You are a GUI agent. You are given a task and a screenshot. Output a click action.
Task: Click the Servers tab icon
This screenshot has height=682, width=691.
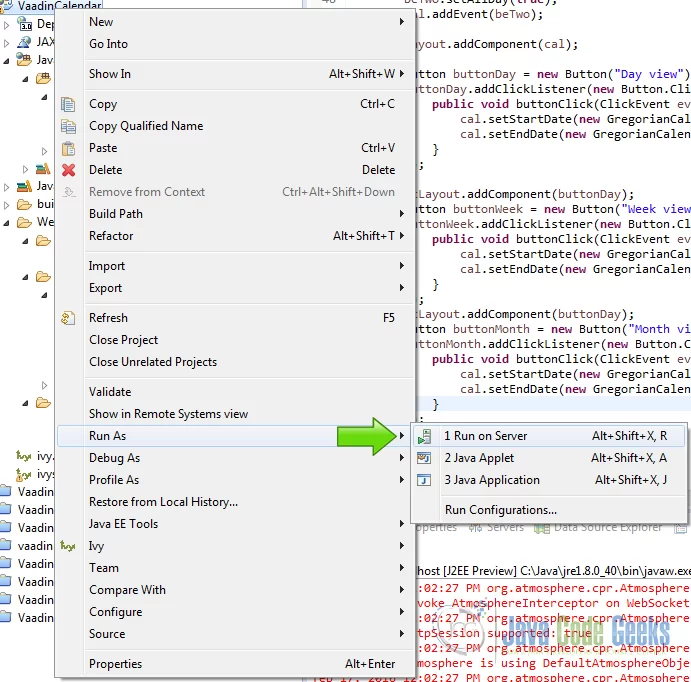476,528
